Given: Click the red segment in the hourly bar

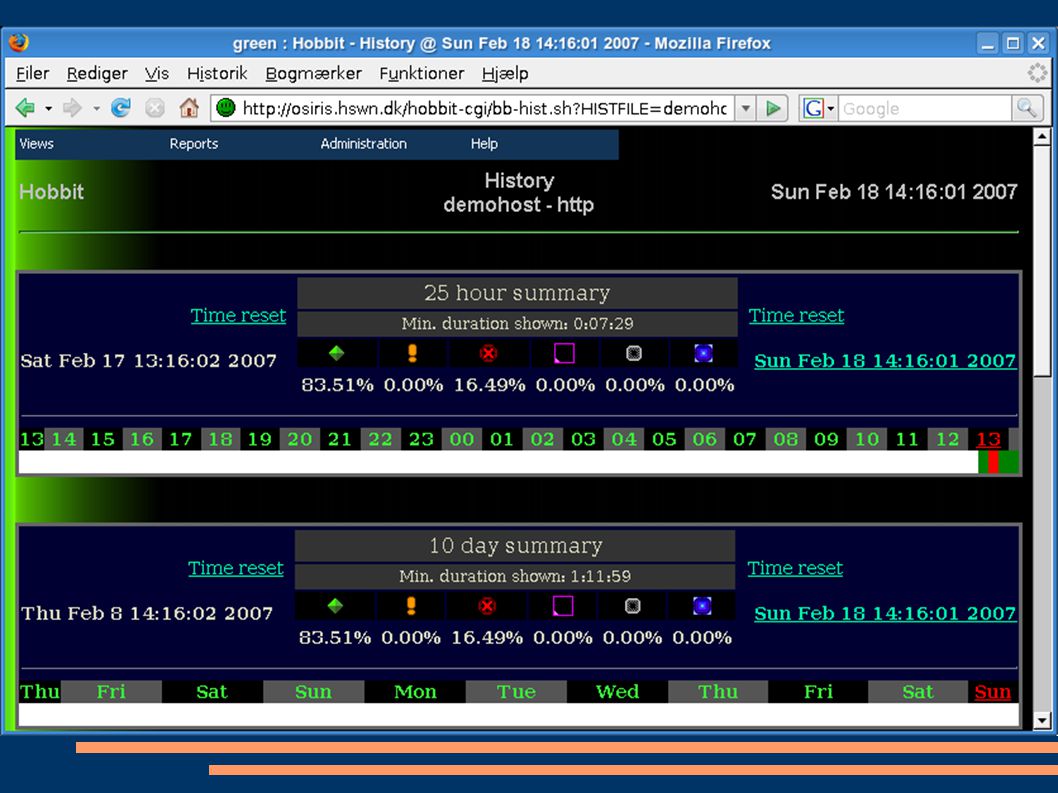Looking at the screenshot, I should click(993, 462).
